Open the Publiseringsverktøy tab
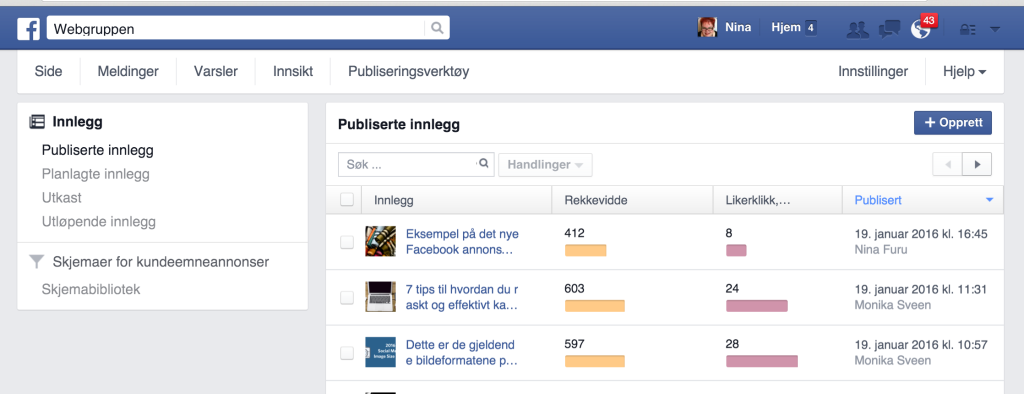 [x=408, y=71]
